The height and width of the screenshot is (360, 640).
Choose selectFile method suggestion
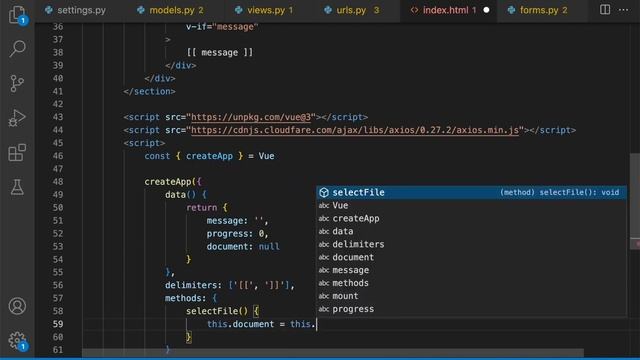pos(471,192)
